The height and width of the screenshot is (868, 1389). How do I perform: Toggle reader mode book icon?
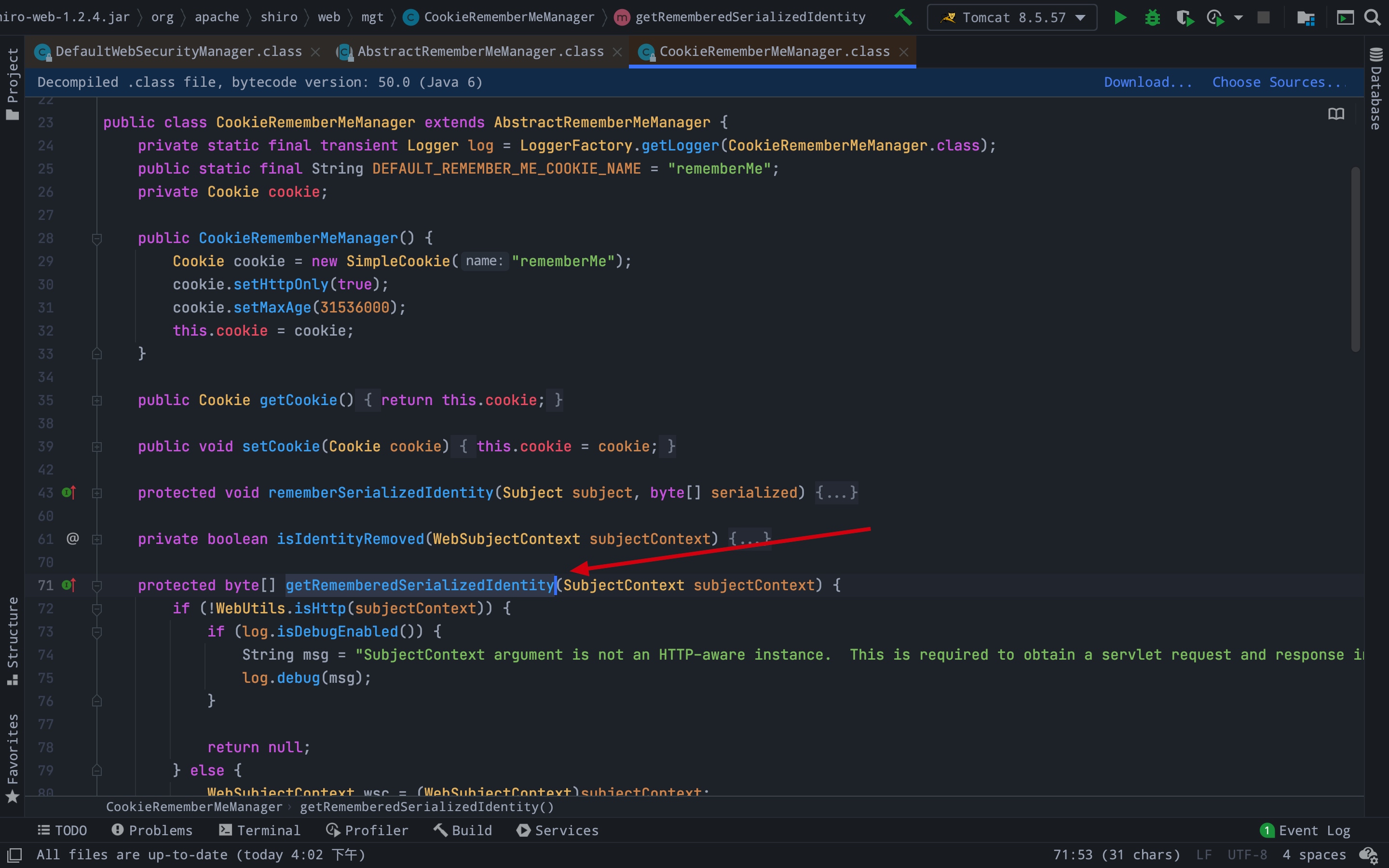click(x=1336, y=114)
